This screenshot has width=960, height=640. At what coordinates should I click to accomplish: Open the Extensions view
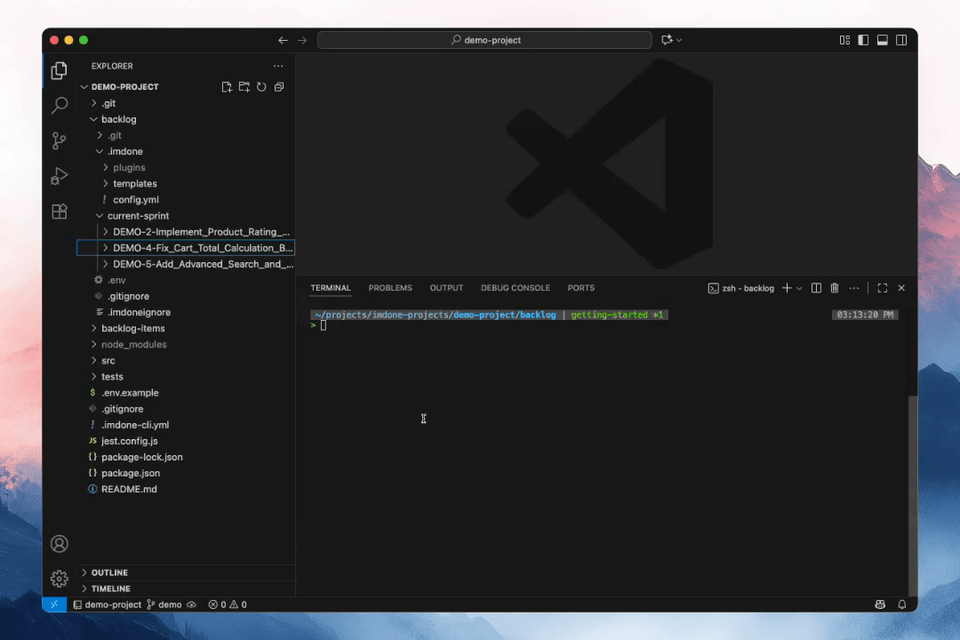tap(59, 212)
